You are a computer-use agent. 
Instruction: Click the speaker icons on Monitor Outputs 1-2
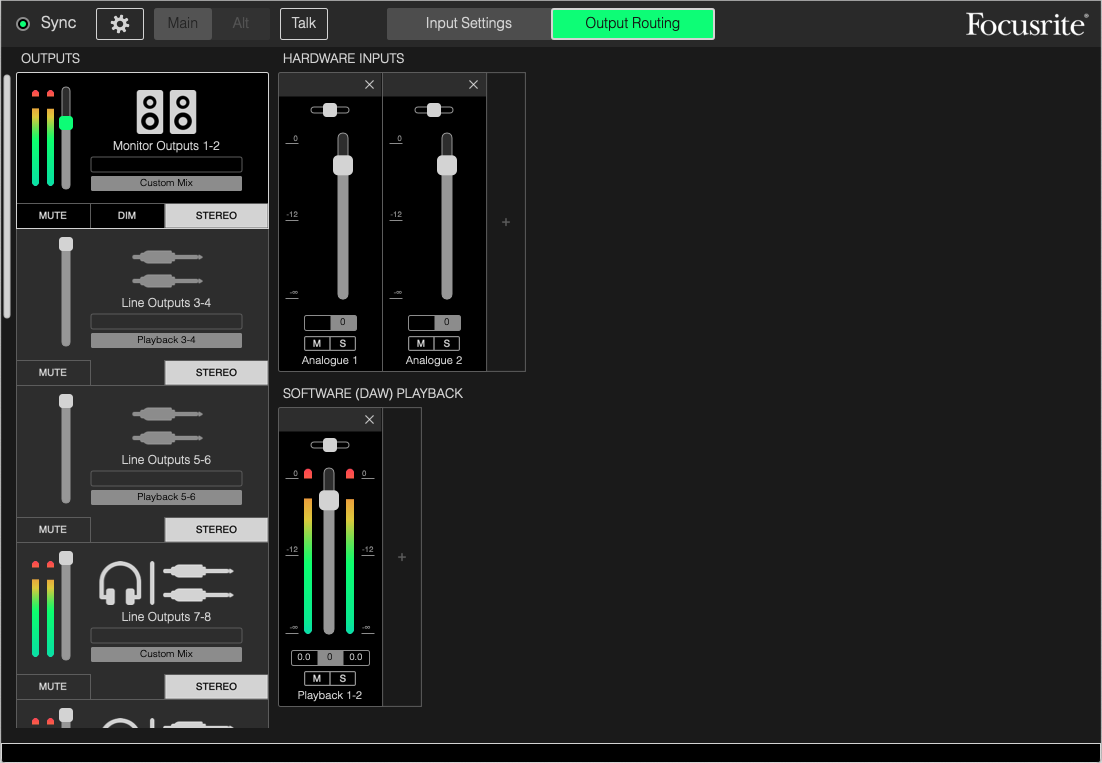(166, 110)
